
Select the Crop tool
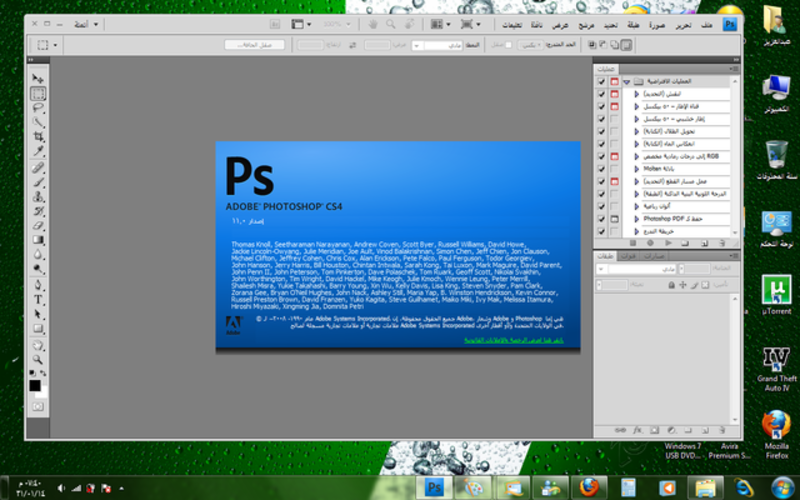click(x=38, y=136)
